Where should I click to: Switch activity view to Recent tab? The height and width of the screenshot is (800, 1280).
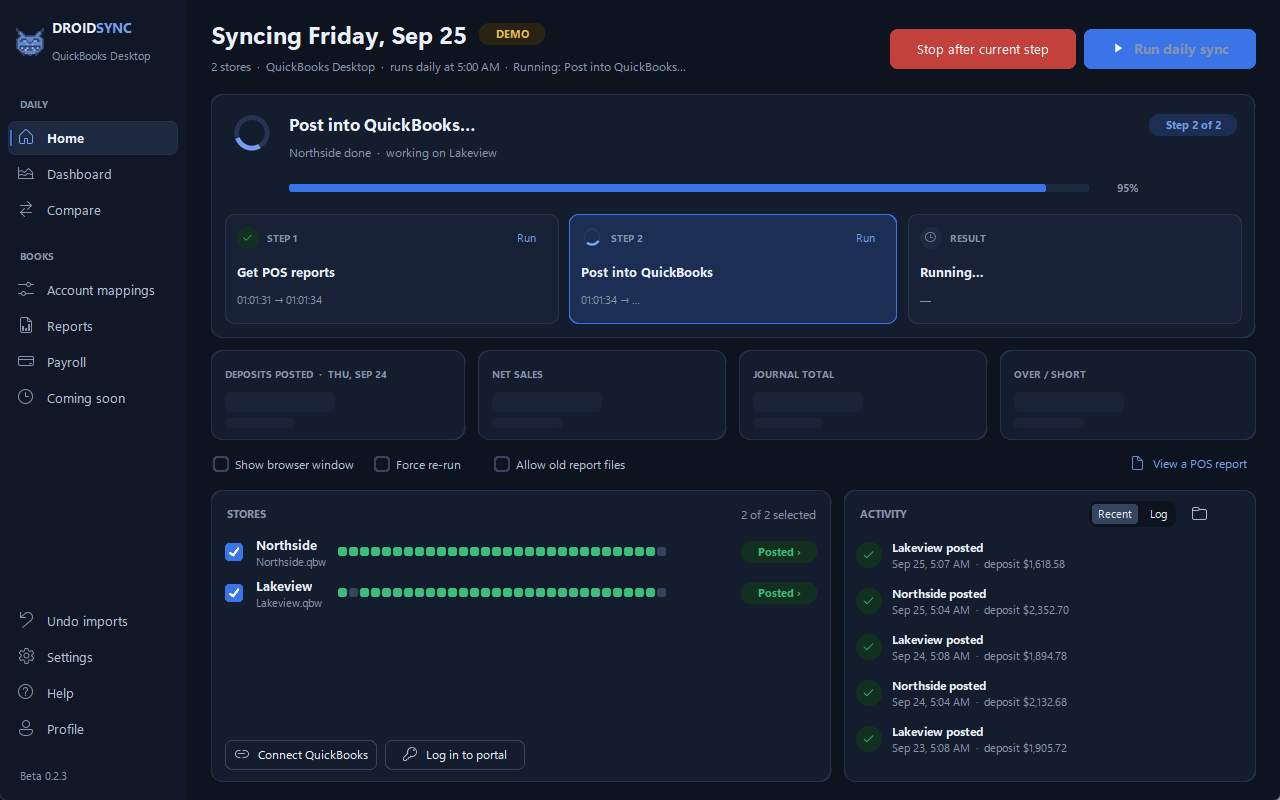pyautogui.click(x=1115, y=514)
